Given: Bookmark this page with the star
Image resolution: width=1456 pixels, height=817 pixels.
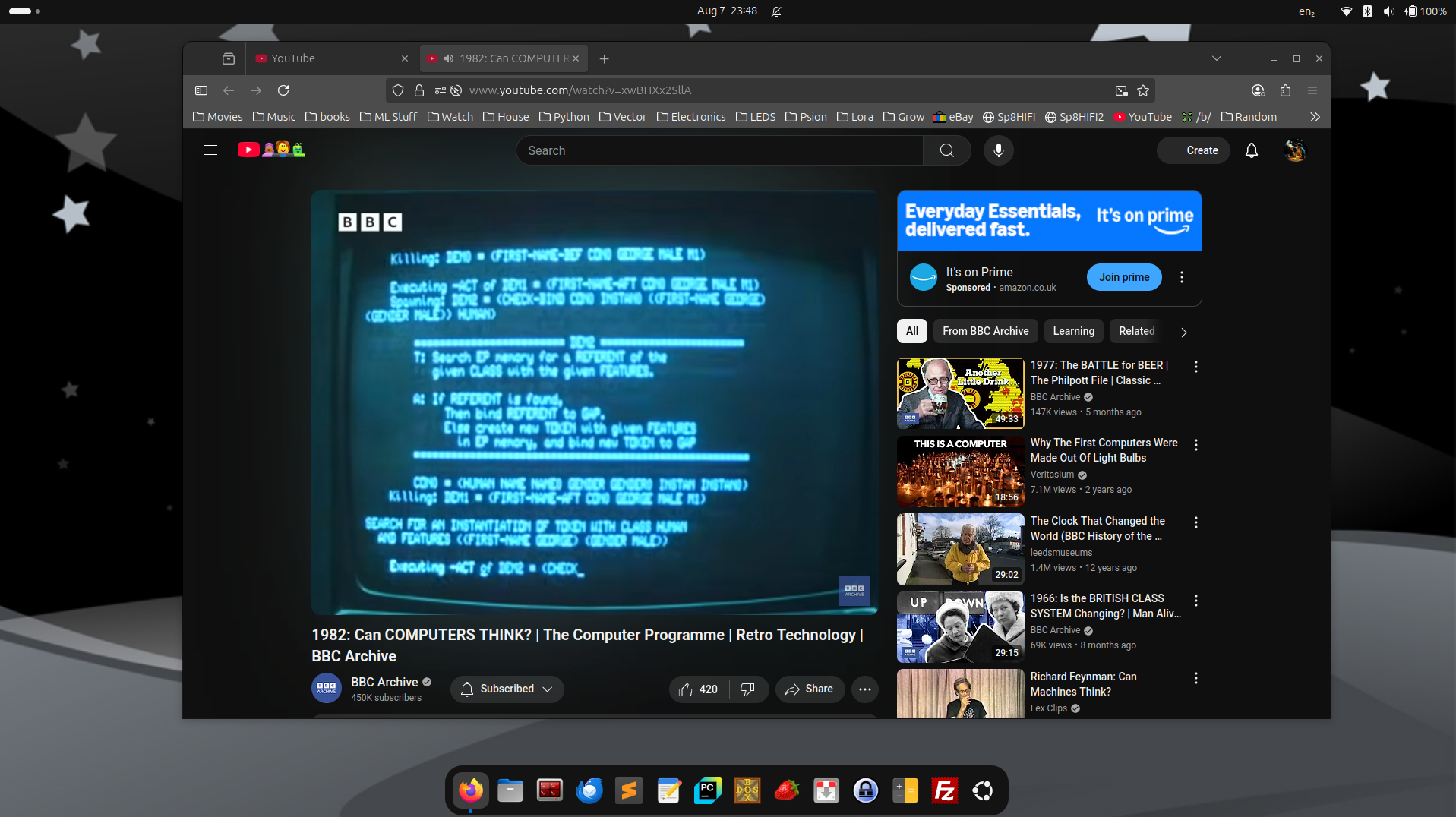Looking at the screenshot, I should tap(1143, 90).
